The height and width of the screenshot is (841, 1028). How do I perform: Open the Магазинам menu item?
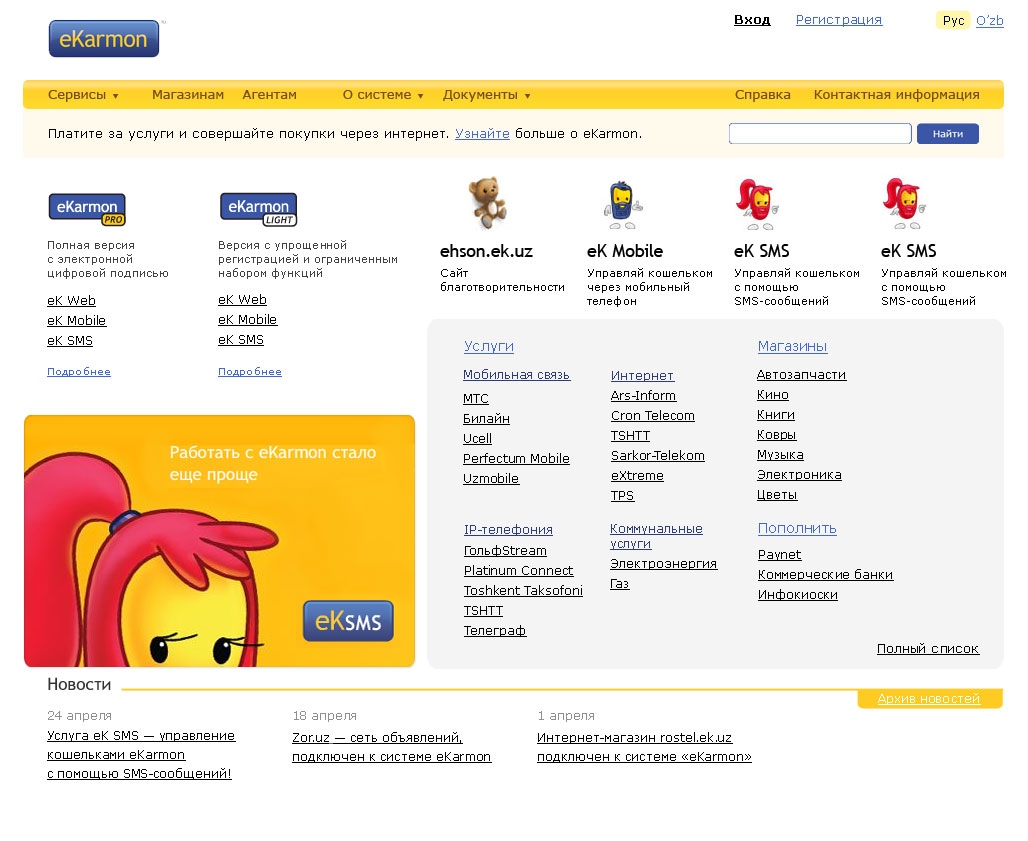point(188,95)
